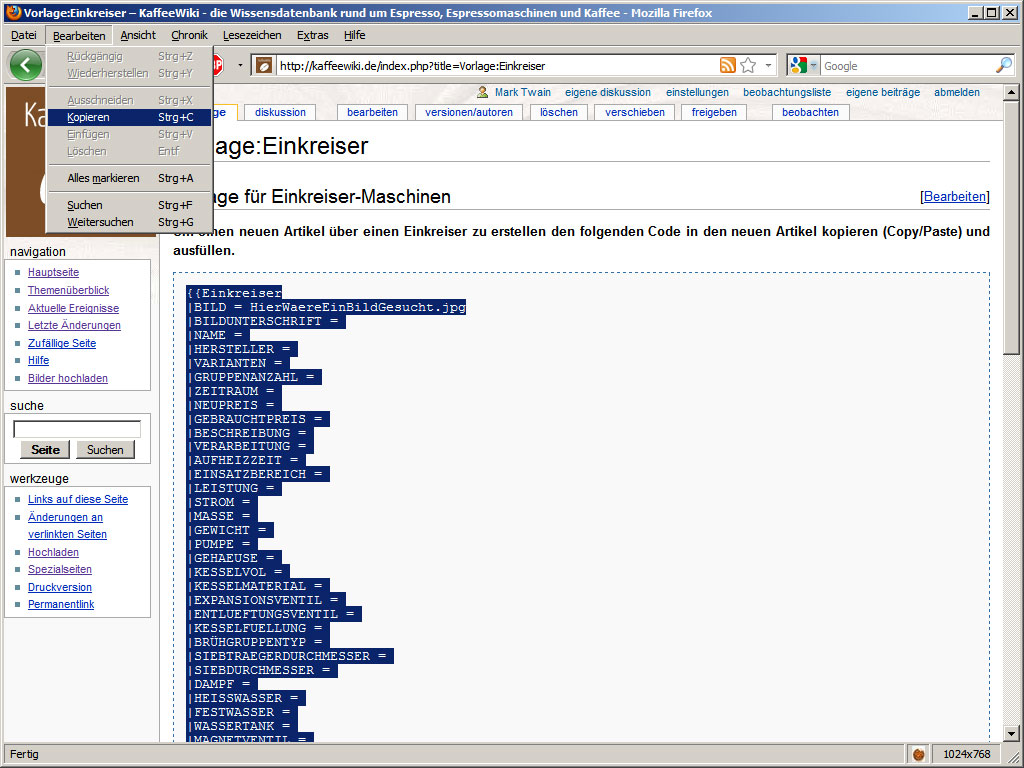This screenshot has width=1024, height=768.
Task: Expand the navigation history dropdown left of address bar
Action: [240, 66]
